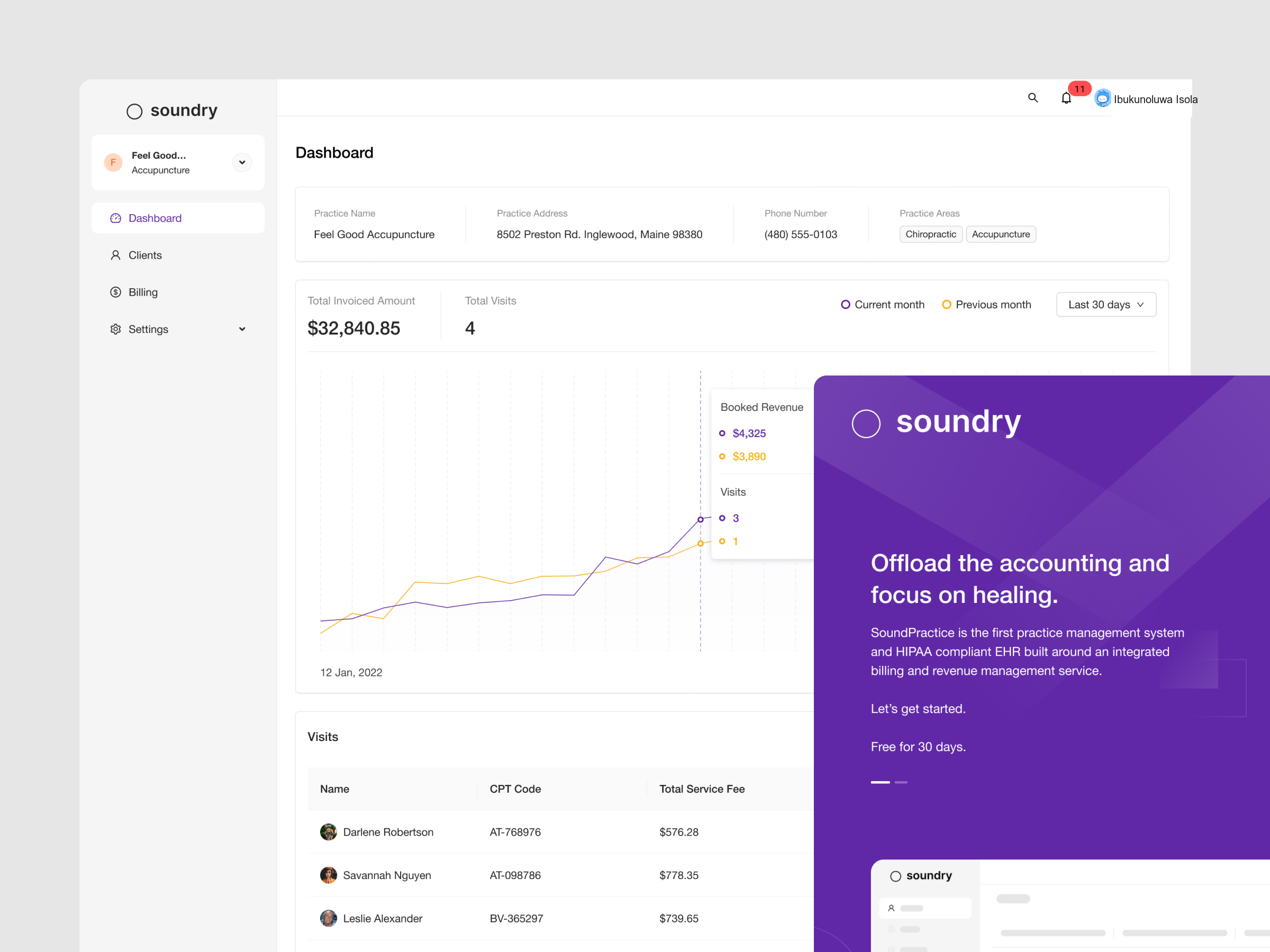Click the soundry logo in preview mockup
The height and width of the screenshot is (952, 1270).
pos(921,876)
